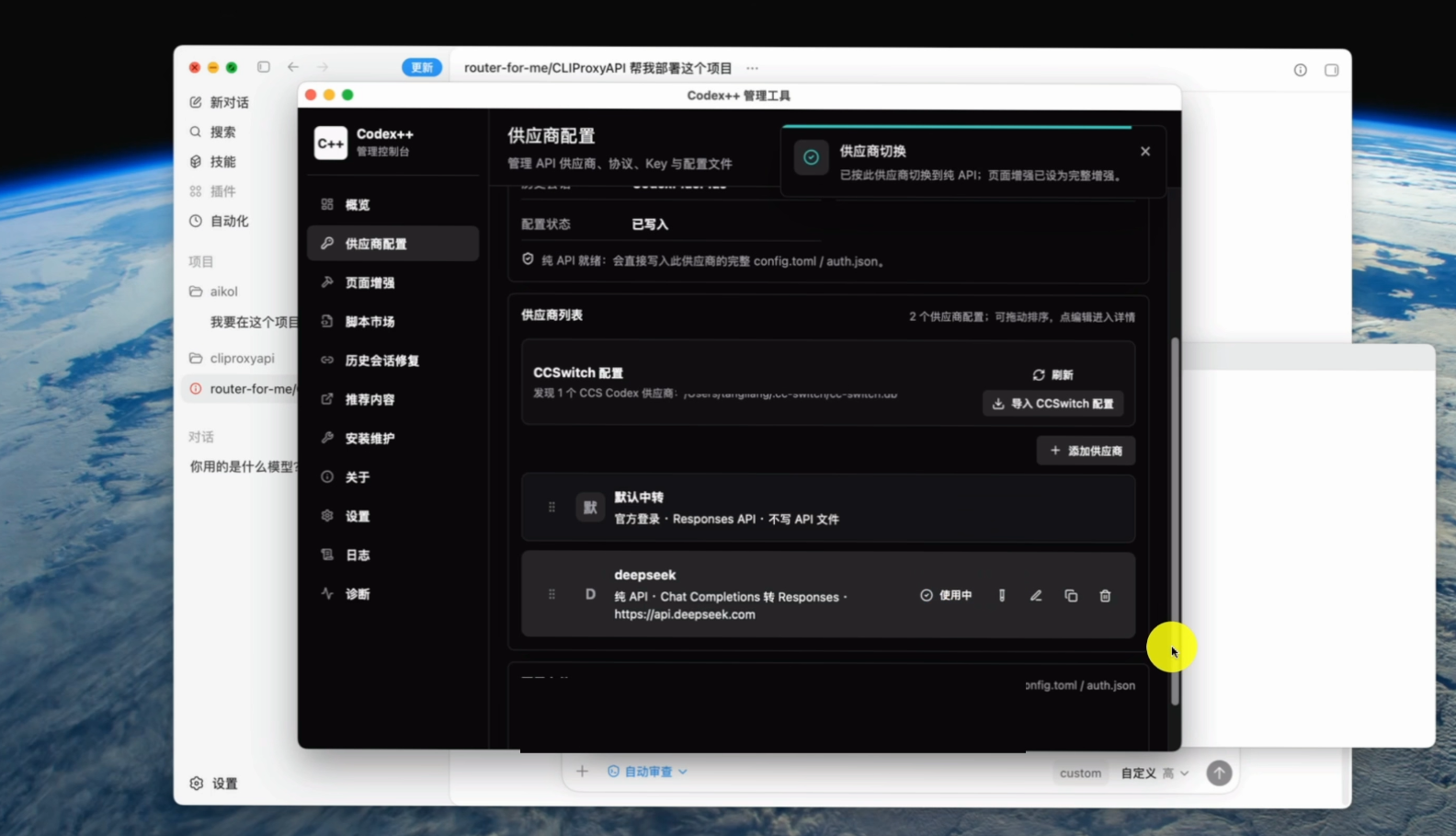
Task: Select 供应商配置 in Codex++ sidebar
Action: (x=392, y=244)
